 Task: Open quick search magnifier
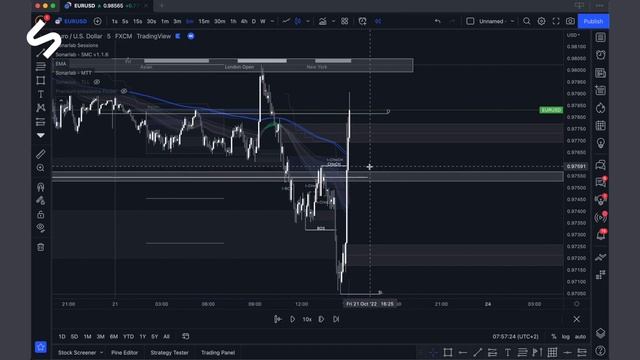[x=527, y=21]
